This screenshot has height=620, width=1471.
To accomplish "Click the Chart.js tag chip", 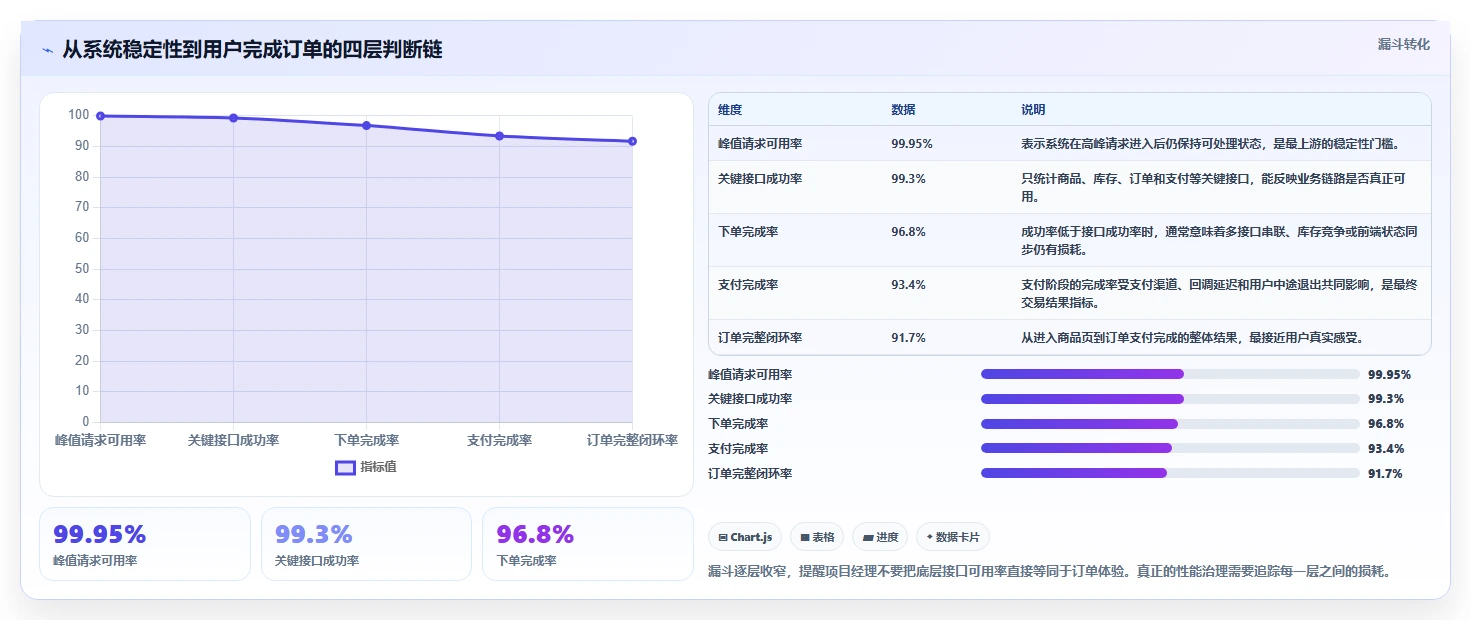I will pyautogui.click(x=745, y=537).
